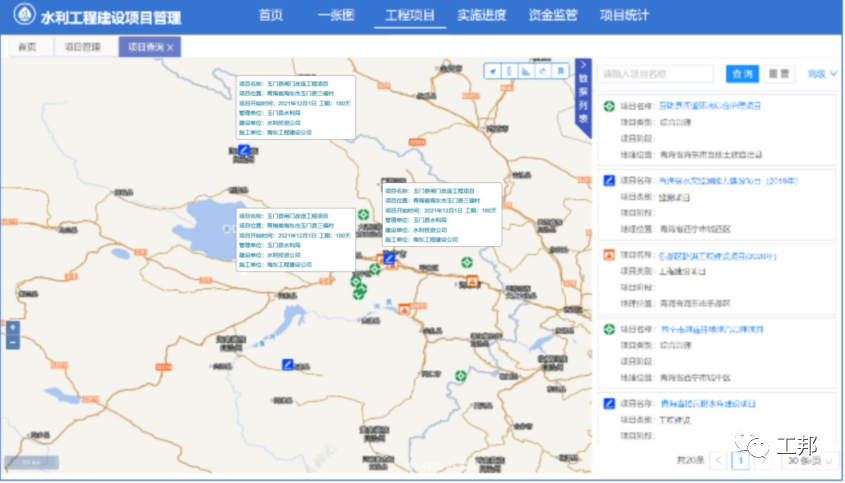Click 项目名称 line in the lower-left popup
Viewport: 845px width, 483px height.
[283, 216]
